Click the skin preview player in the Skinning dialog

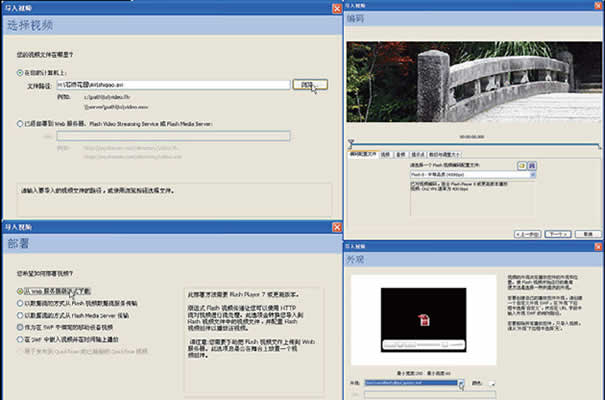pyautogui.click(x=423, y=320)
